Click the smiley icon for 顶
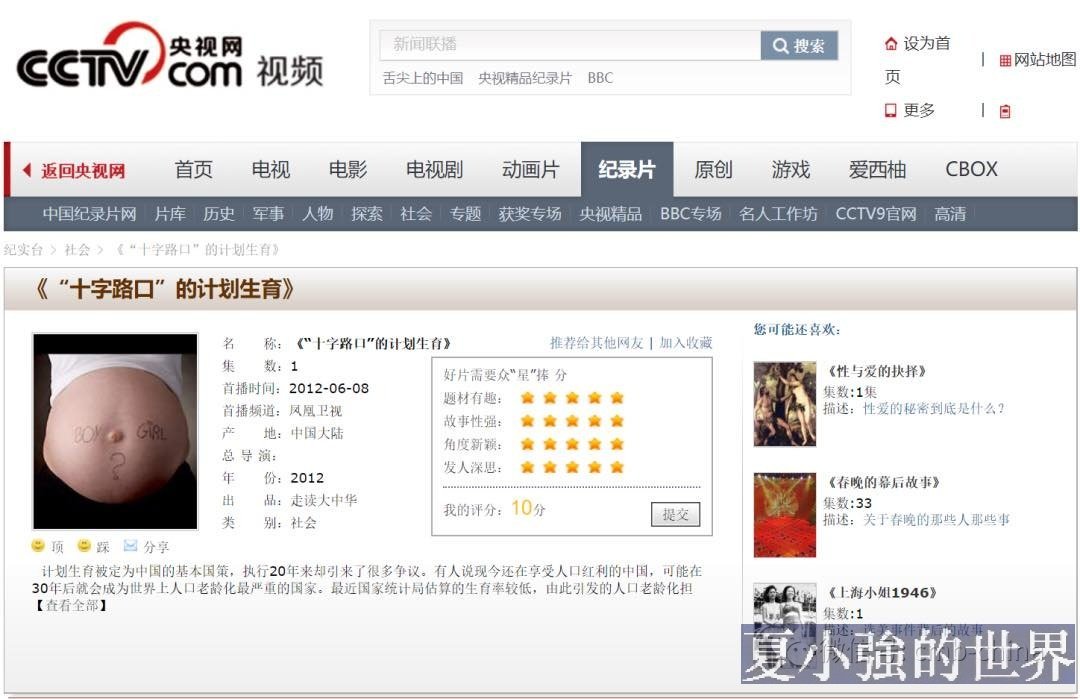Viewport: 1080px width, 699px height. pos(38,545)
